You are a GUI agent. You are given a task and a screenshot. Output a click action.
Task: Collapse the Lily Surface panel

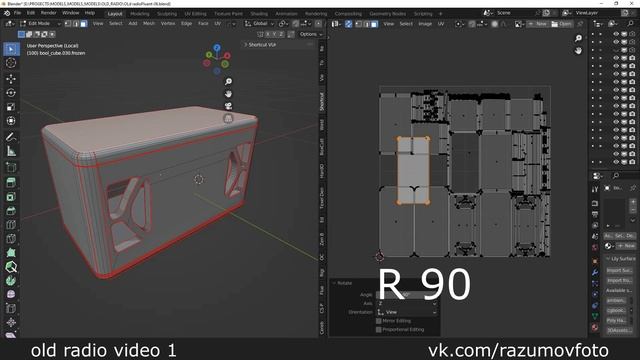coord(608,259)
